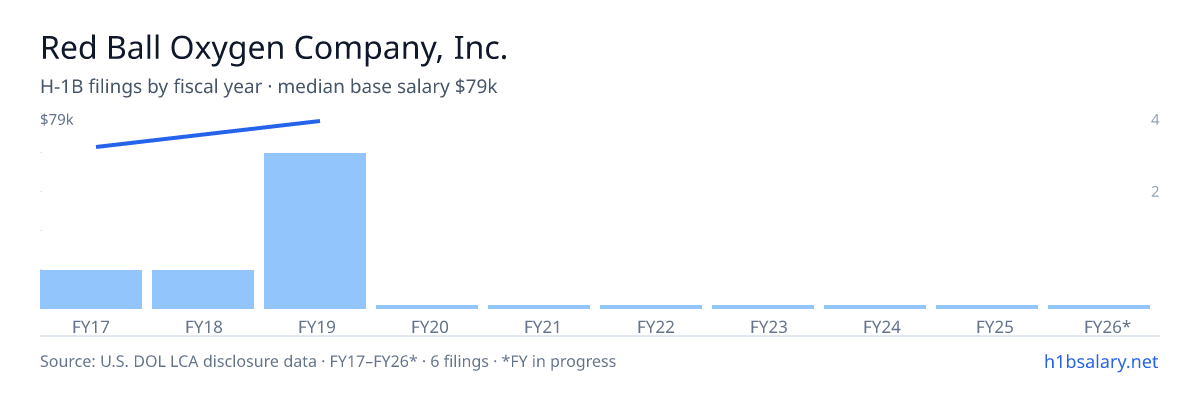This screenshot has width=1200, height=400.
Task: Click the chart title Red Ball Oxygen Company
Action: [274, 48]
